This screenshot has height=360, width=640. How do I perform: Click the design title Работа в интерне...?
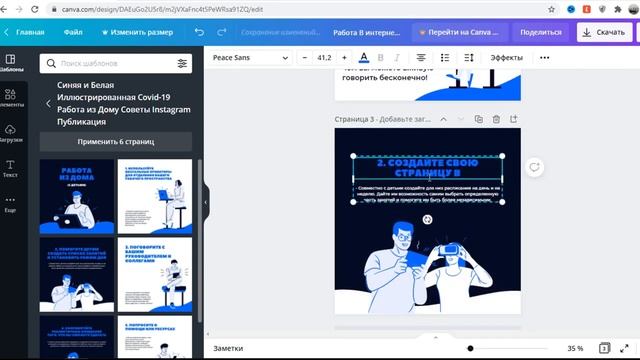tap(367, 32)
